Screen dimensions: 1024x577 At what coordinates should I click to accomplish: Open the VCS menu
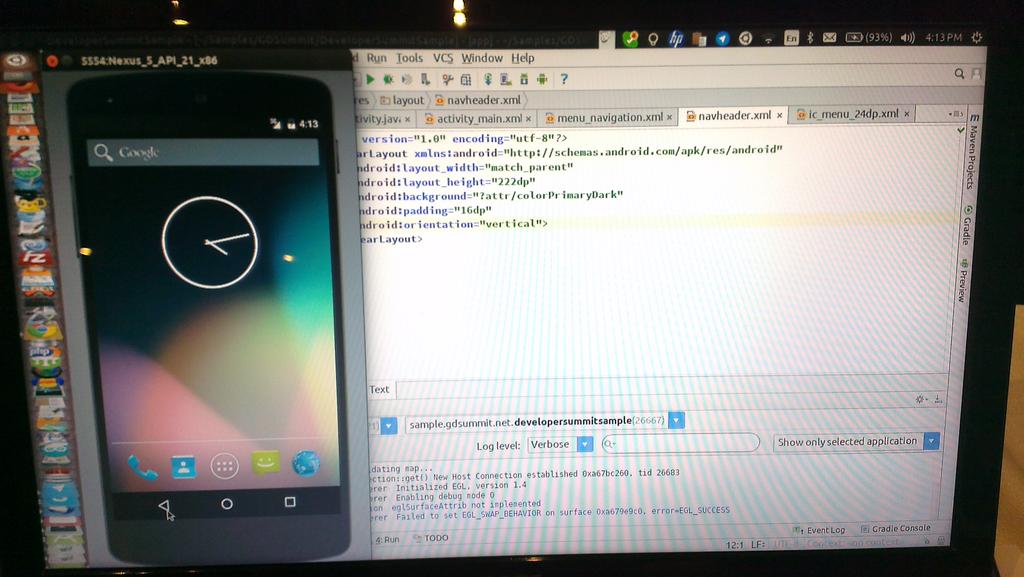click(443, 58)
